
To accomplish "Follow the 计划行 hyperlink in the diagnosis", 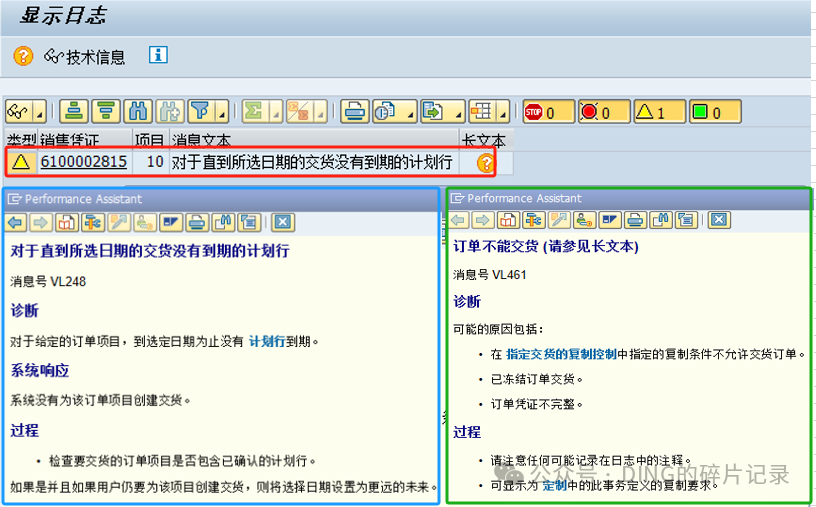I will (267, 341).
